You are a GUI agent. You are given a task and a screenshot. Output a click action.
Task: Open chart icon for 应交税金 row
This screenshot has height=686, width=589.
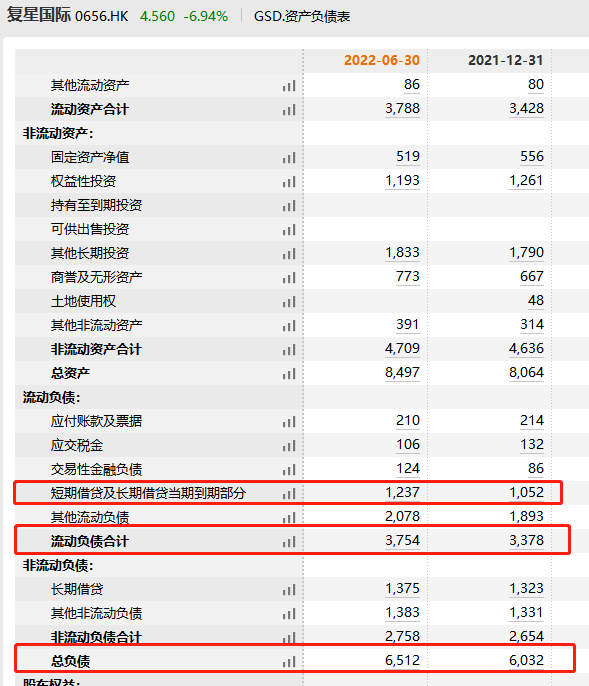(289, 446)
